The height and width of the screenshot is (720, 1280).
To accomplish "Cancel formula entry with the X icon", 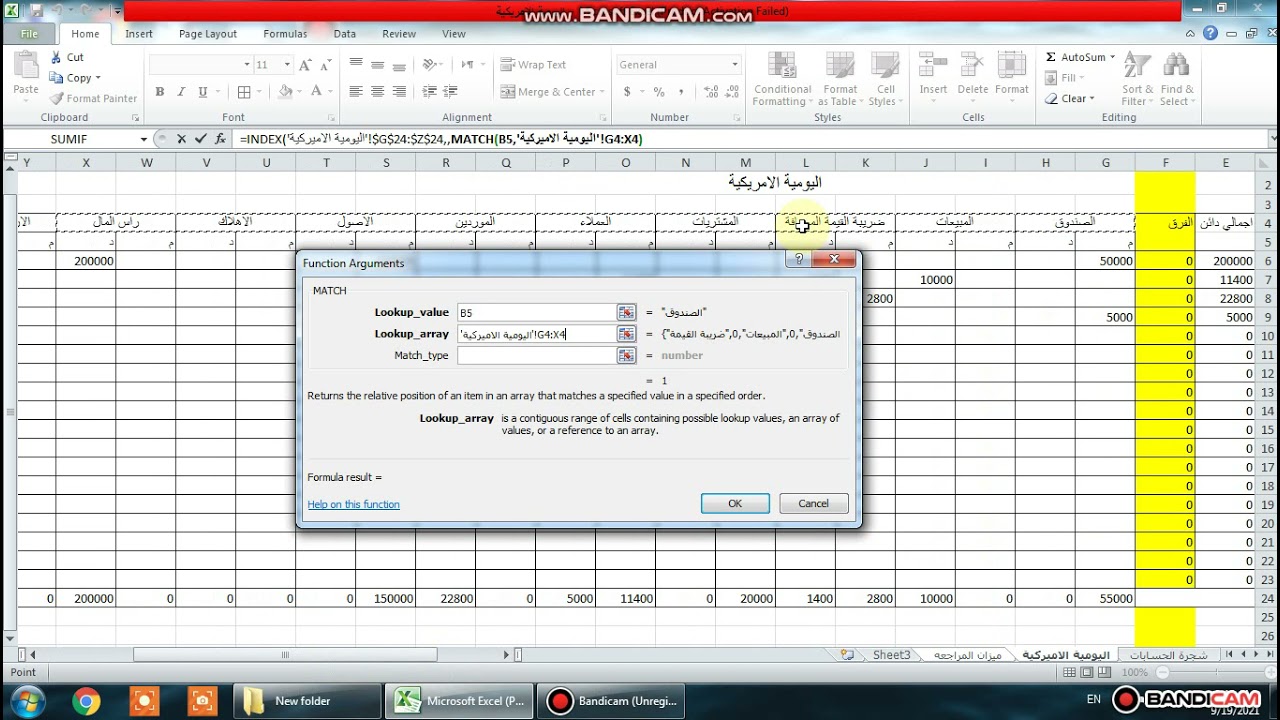I will [182, 139].
